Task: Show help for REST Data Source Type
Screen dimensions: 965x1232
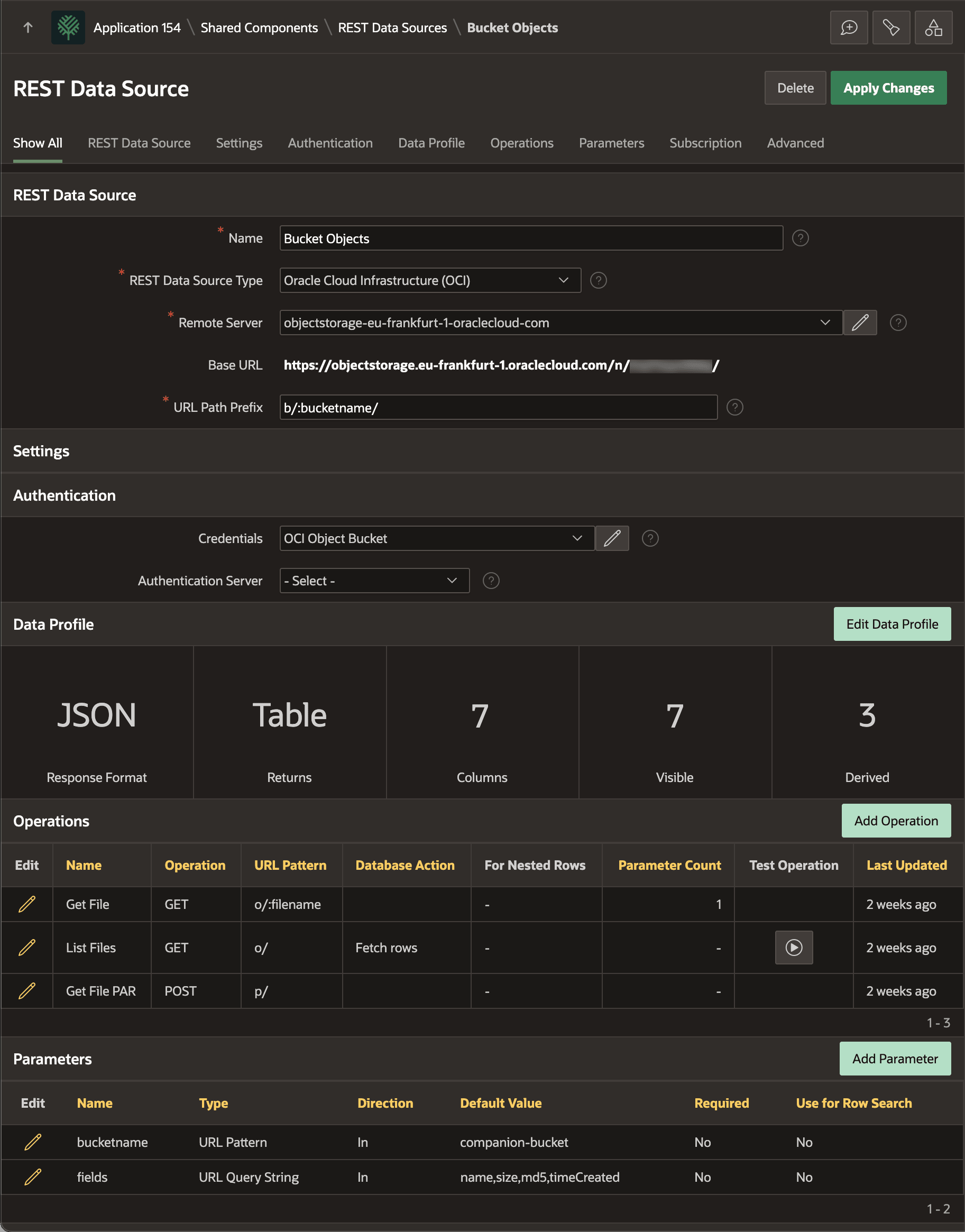Action: (x=599, y=281)
